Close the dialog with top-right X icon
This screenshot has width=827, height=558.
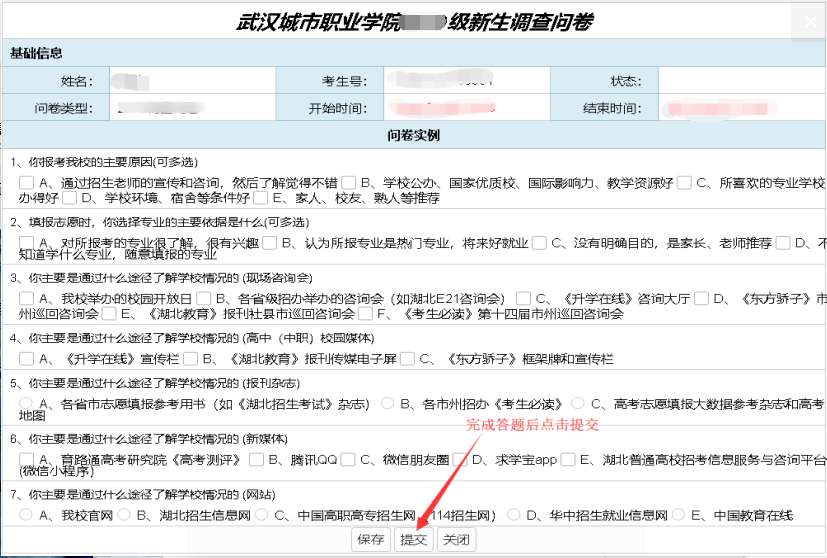(x=810, y=21)
